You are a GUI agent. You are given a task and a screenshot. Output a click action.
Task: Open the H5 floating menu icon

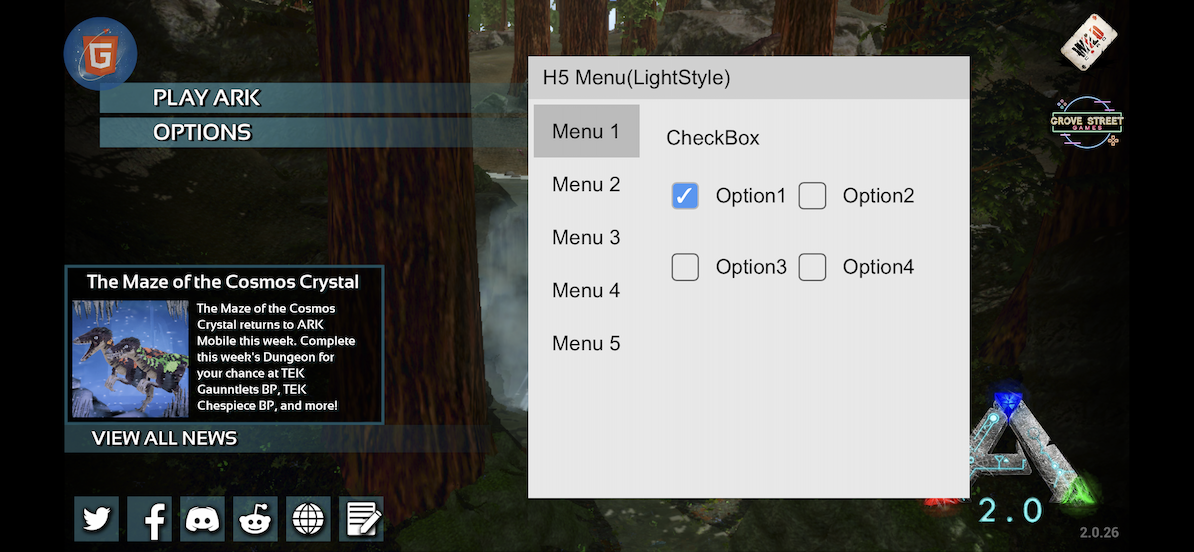100,54
